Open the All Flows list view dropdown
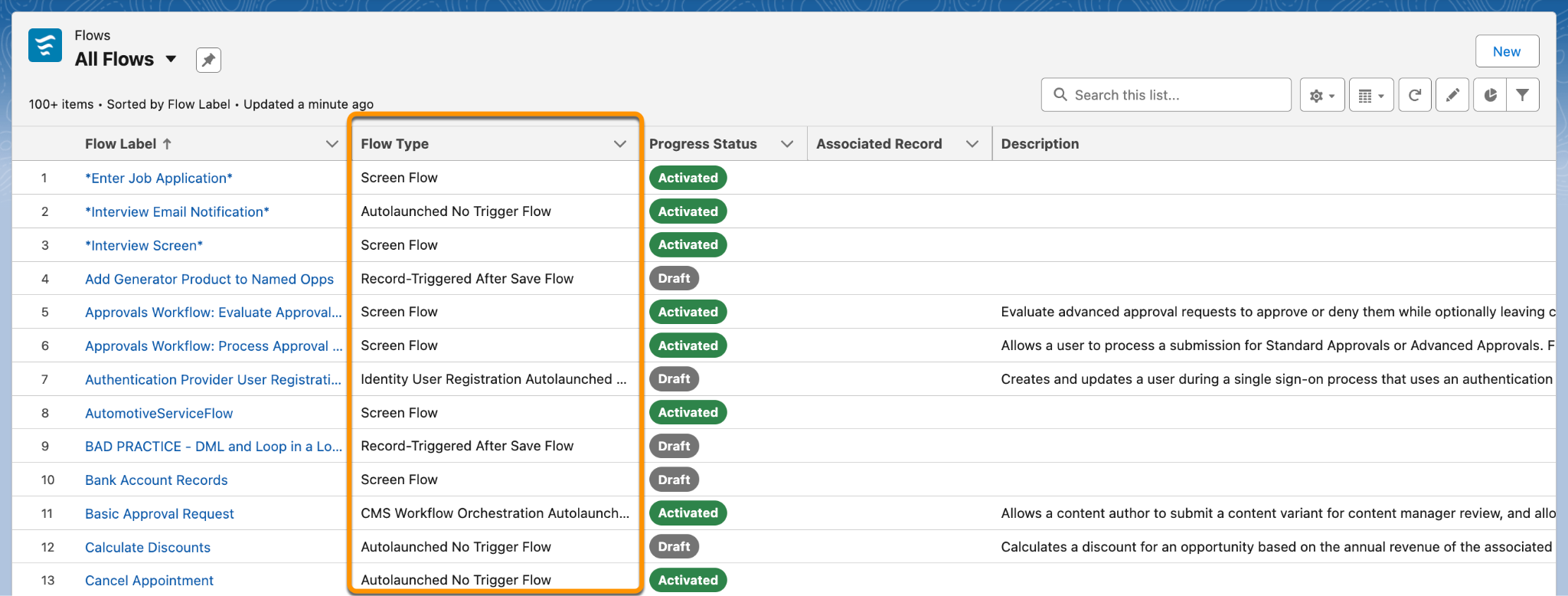Image resolution: width=1568 pixels, height=596 pixels. (x=171, y=59)
